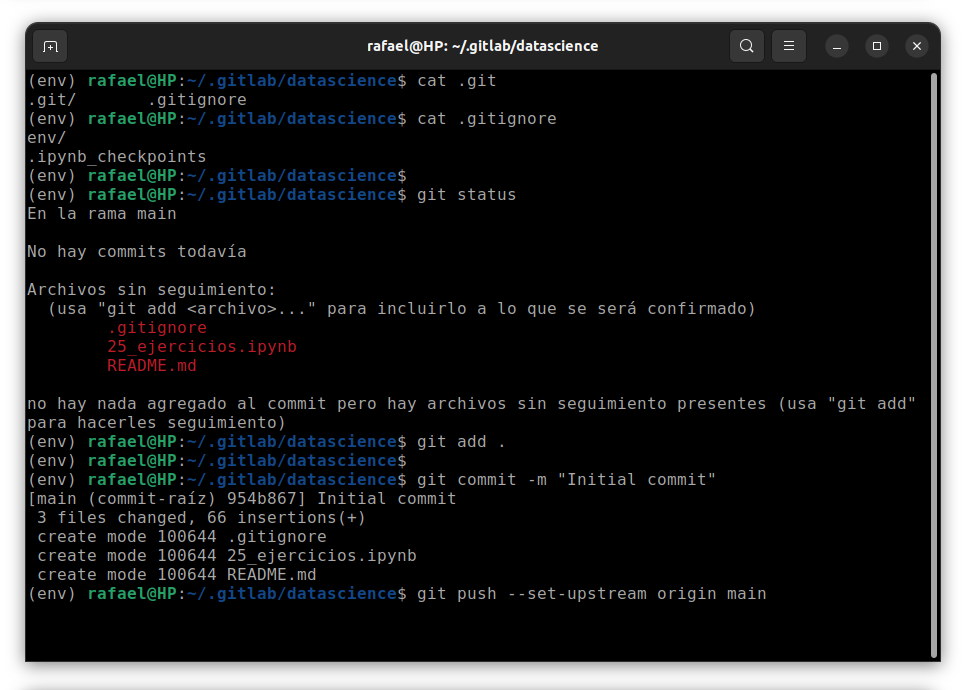This screenshot has width=966, height=690.
Task: Click the 'En la rama main' line
Action: click(102, 214)
